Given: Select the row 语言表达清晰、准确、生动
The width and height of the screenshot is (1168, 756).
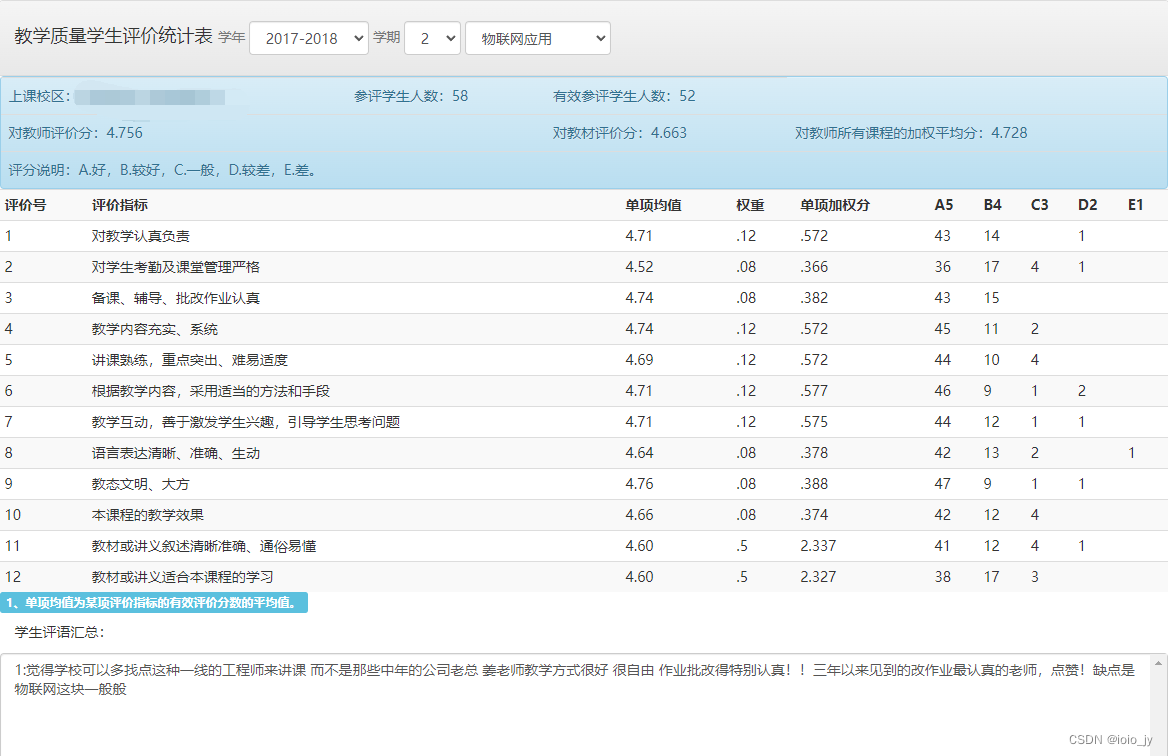Looking at the screenshot, I should [584, 453].
